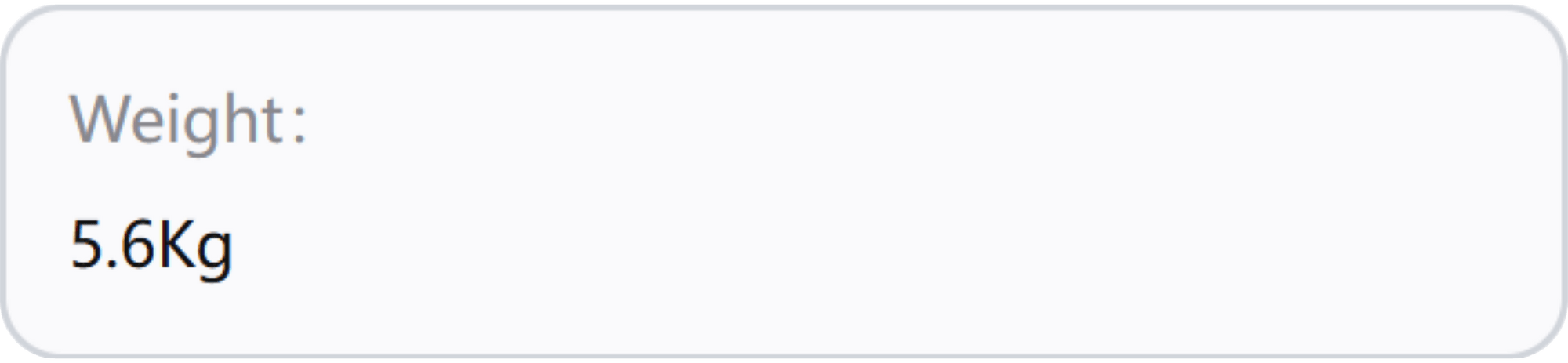Click the decimal point in 5.6Kg
The height and width of the screenshot is (363, 1568).
pos(111,264)
